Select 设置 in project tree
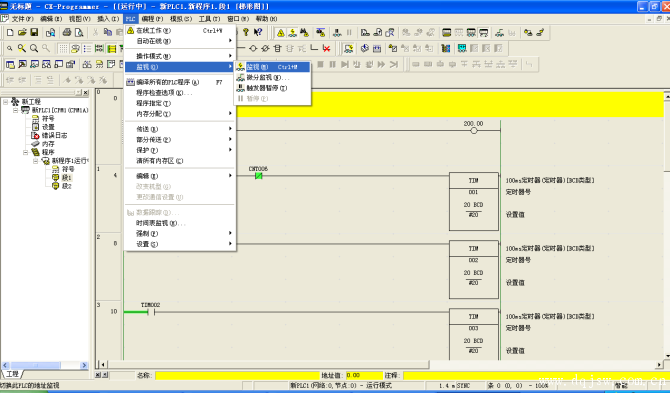Viewport: 670px width, 393px height. [x=48, y=127]
